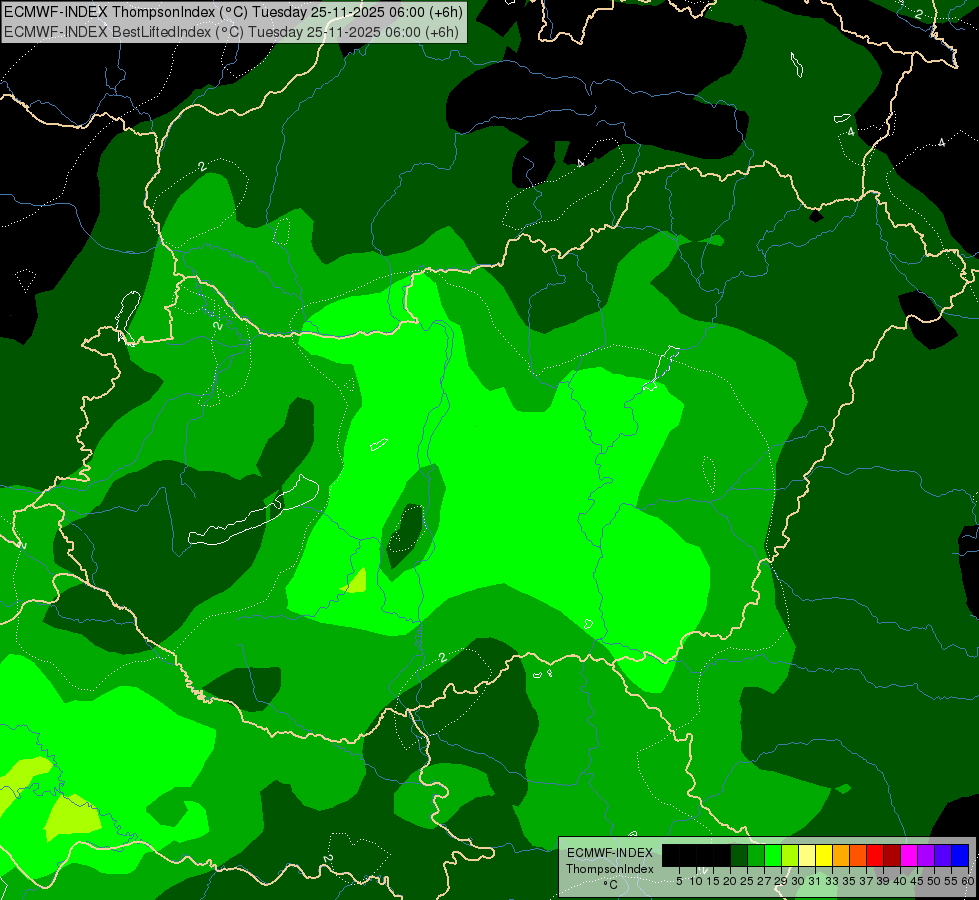The image size is (979, 900).
Task: Choose the indigo 50–55 legend swatch
Action: click(x=943, y=855)
